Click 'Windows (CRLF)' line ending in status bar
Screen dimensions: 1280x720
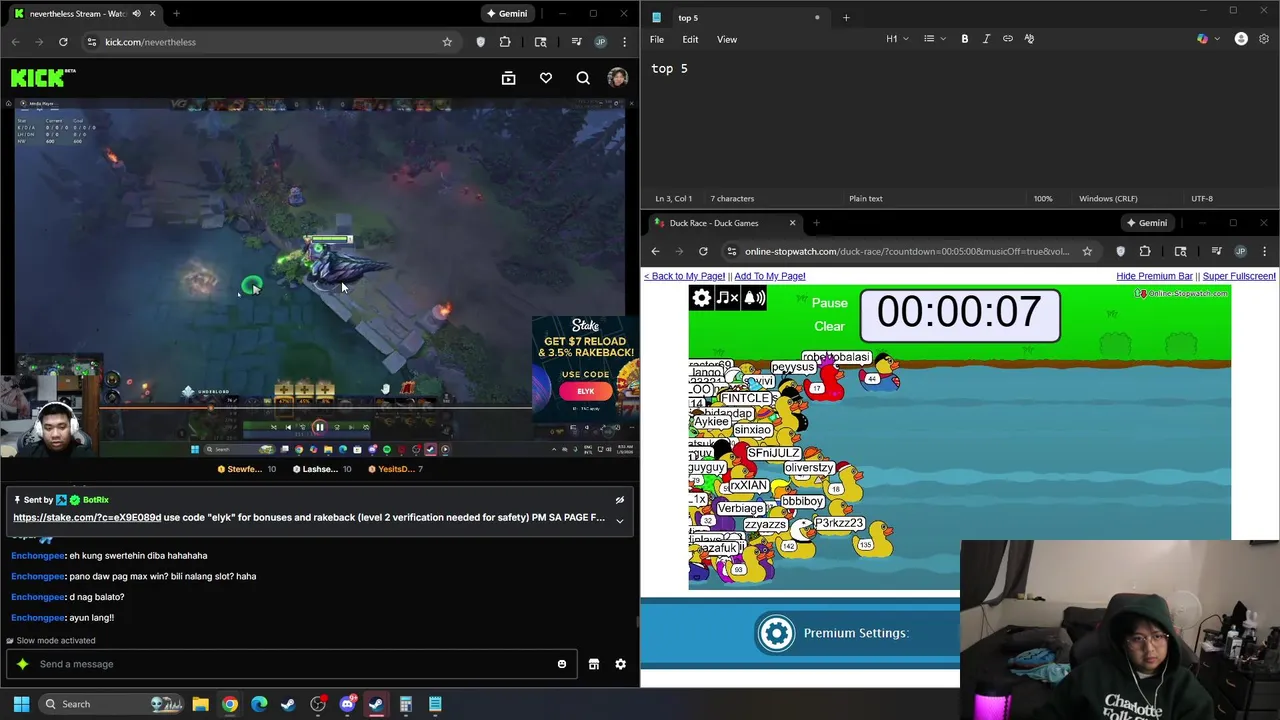coord(1108,198)
